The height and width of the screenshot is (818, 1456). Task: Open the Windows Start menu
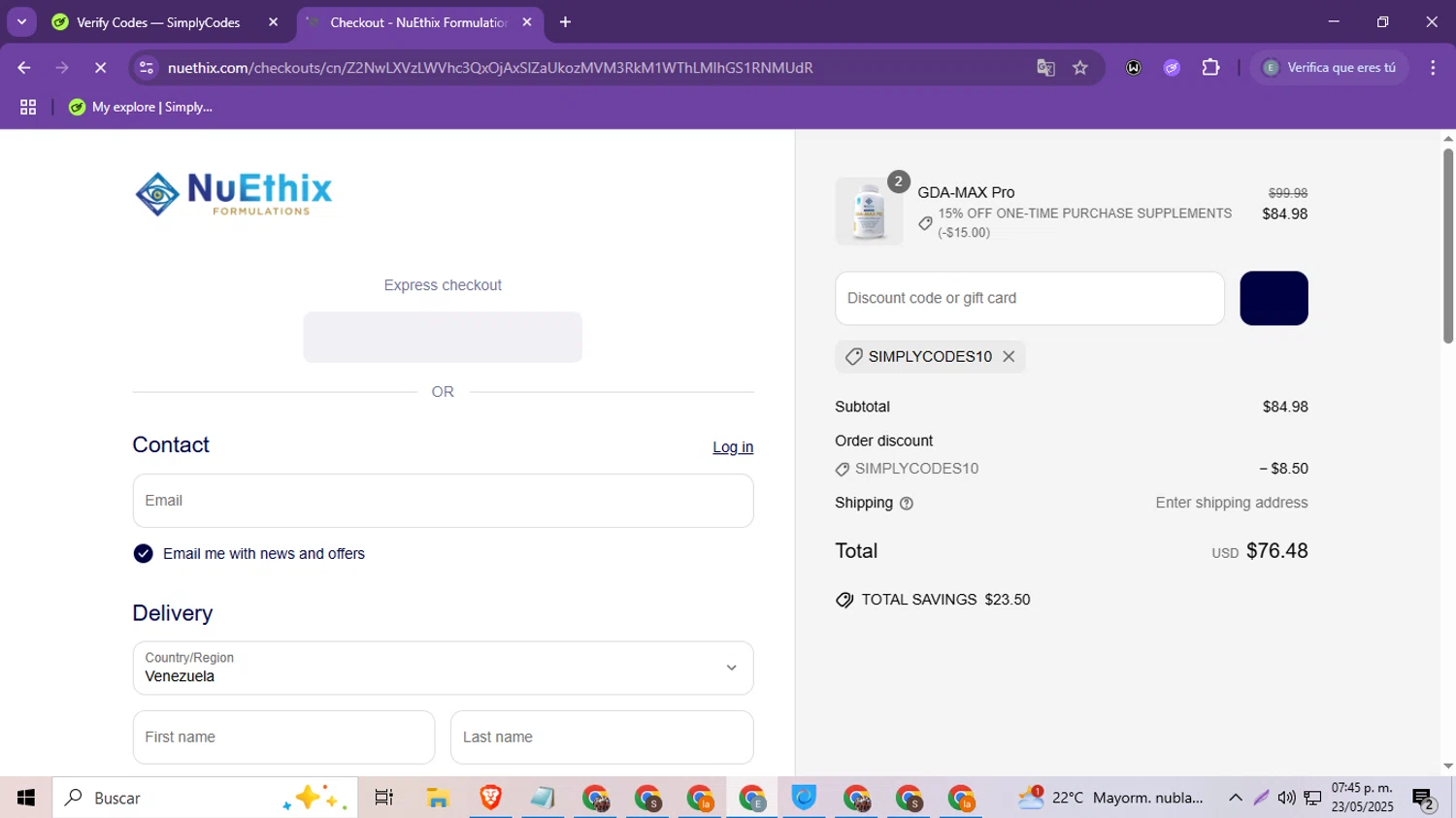[25, 798]
